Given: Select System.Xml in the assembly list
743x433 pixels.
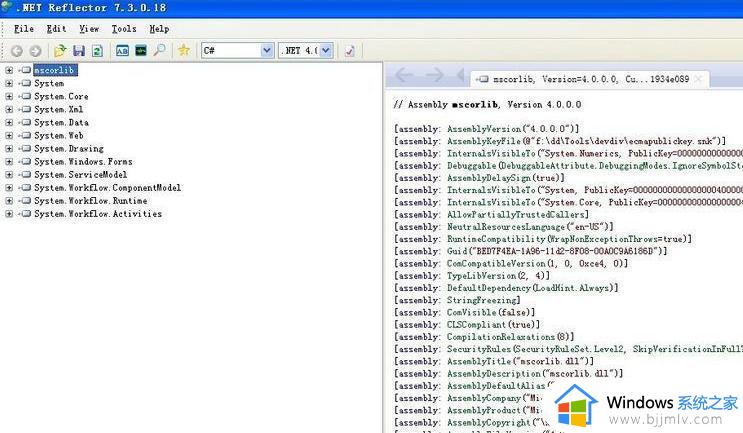Looking at the screenshot, I should pos(58,109).
